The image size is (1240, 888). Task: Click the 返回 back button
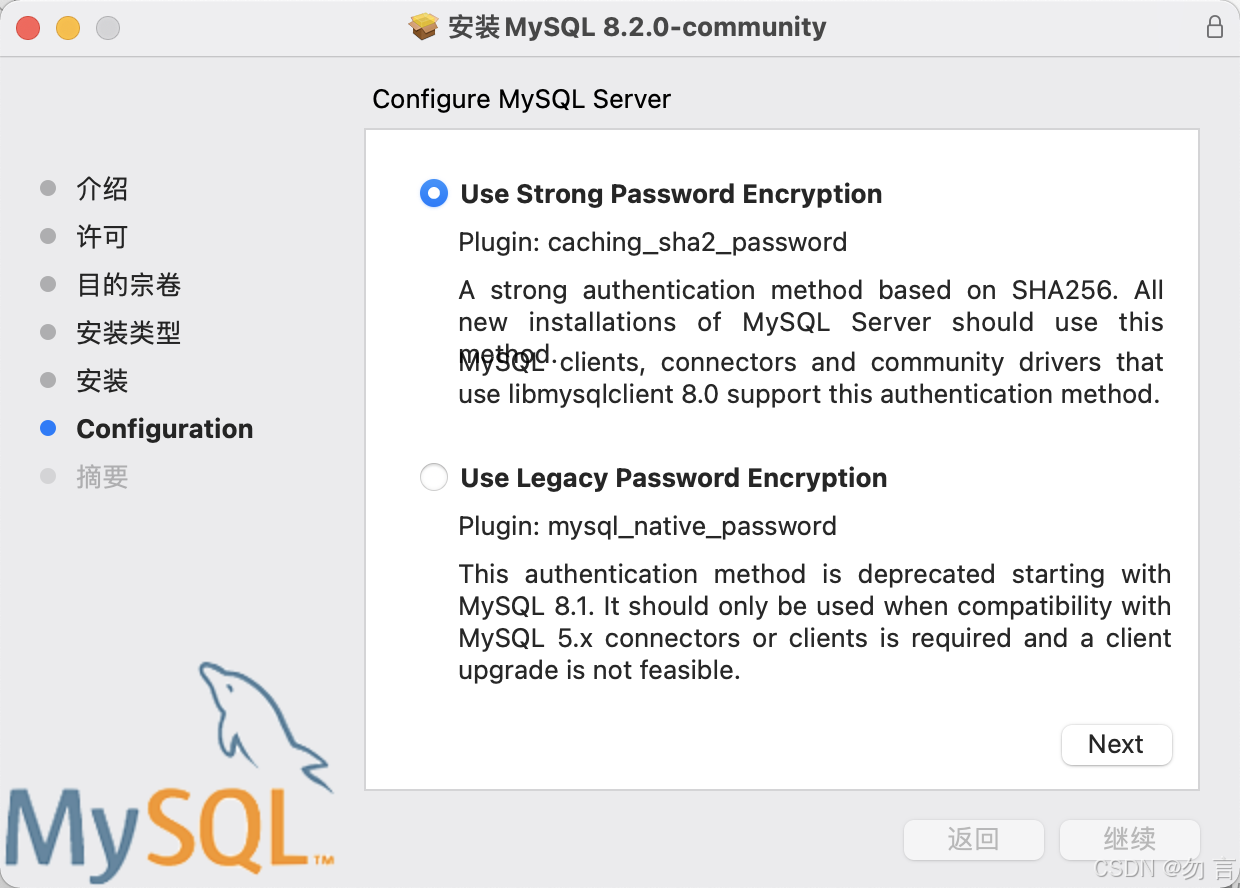click(973, 839)
